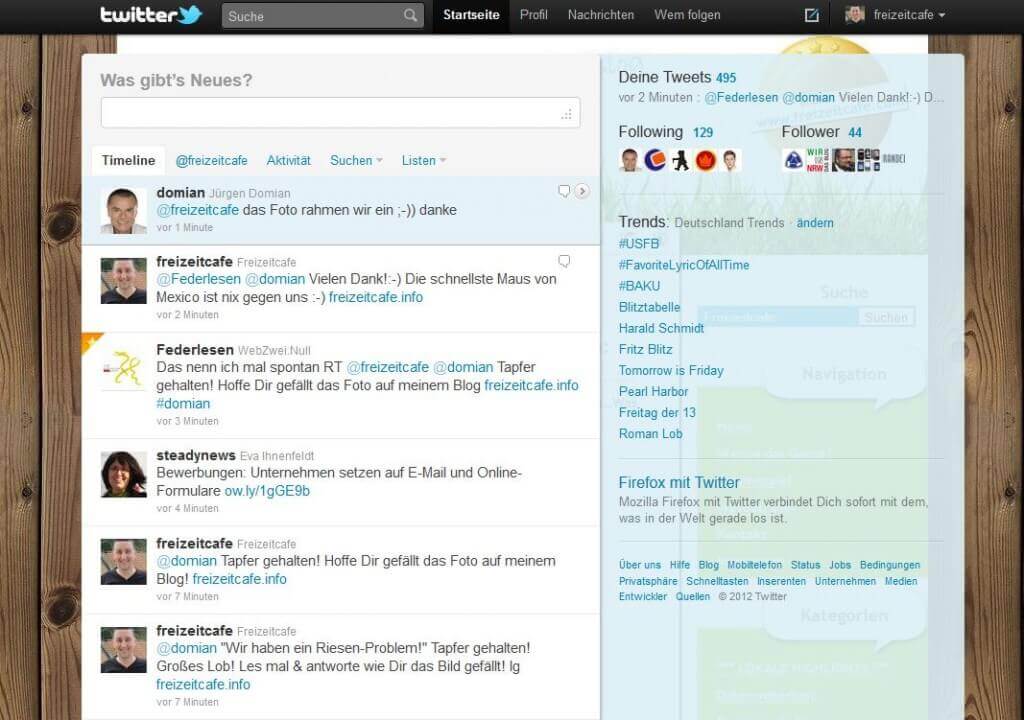Click the 'Deine Tweets' count 495

[x=726, y=78]
